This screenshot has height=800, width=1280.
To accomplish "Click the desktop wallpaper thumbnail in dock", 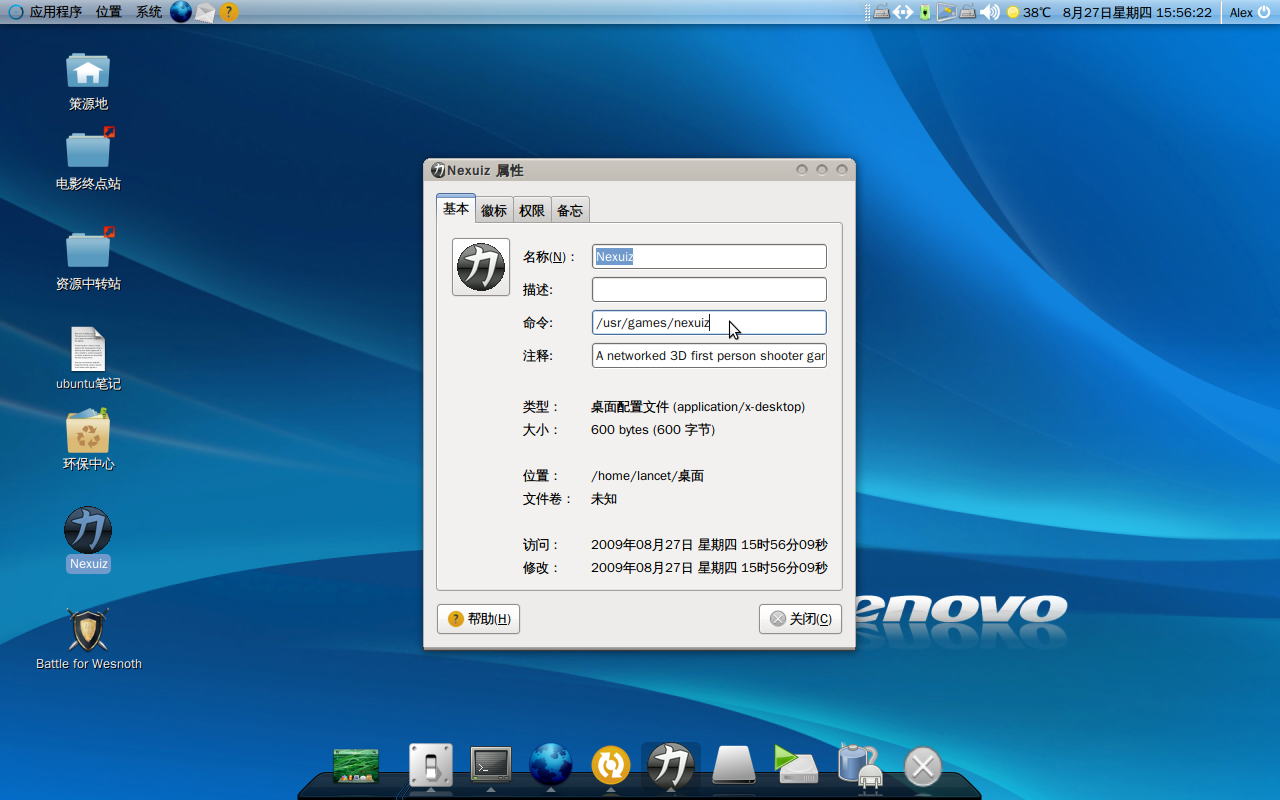I will coord(356,765).
